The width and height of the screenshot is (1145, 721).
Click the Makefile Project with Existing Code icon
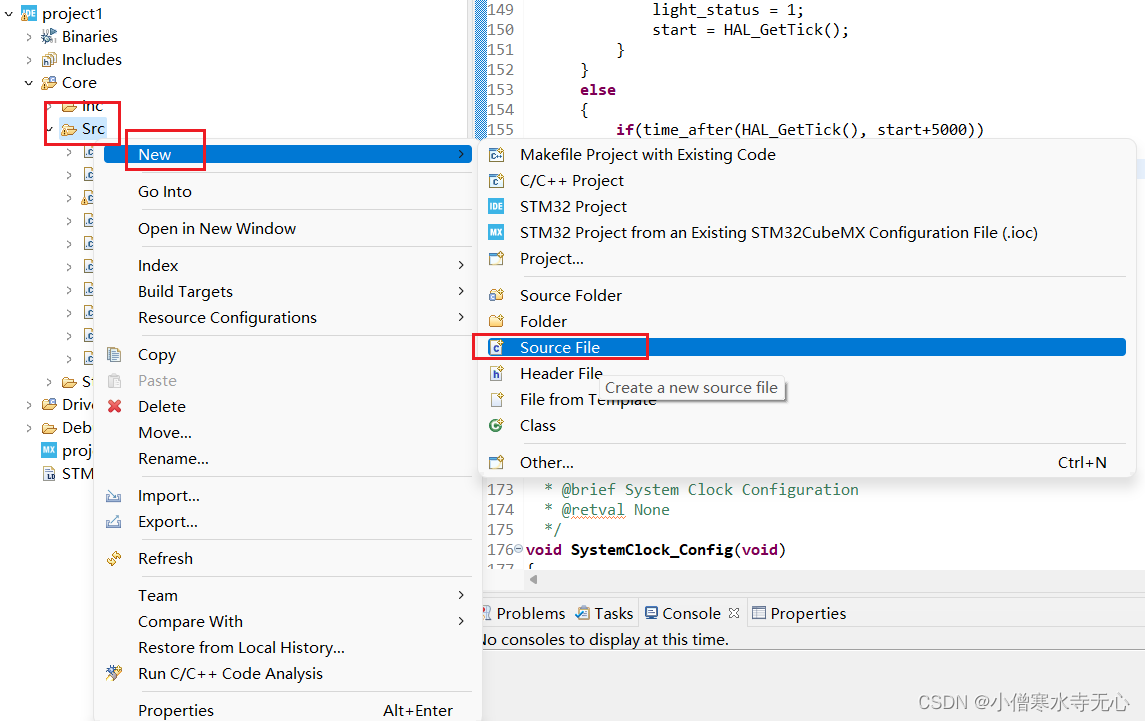(x=496, y=155)
